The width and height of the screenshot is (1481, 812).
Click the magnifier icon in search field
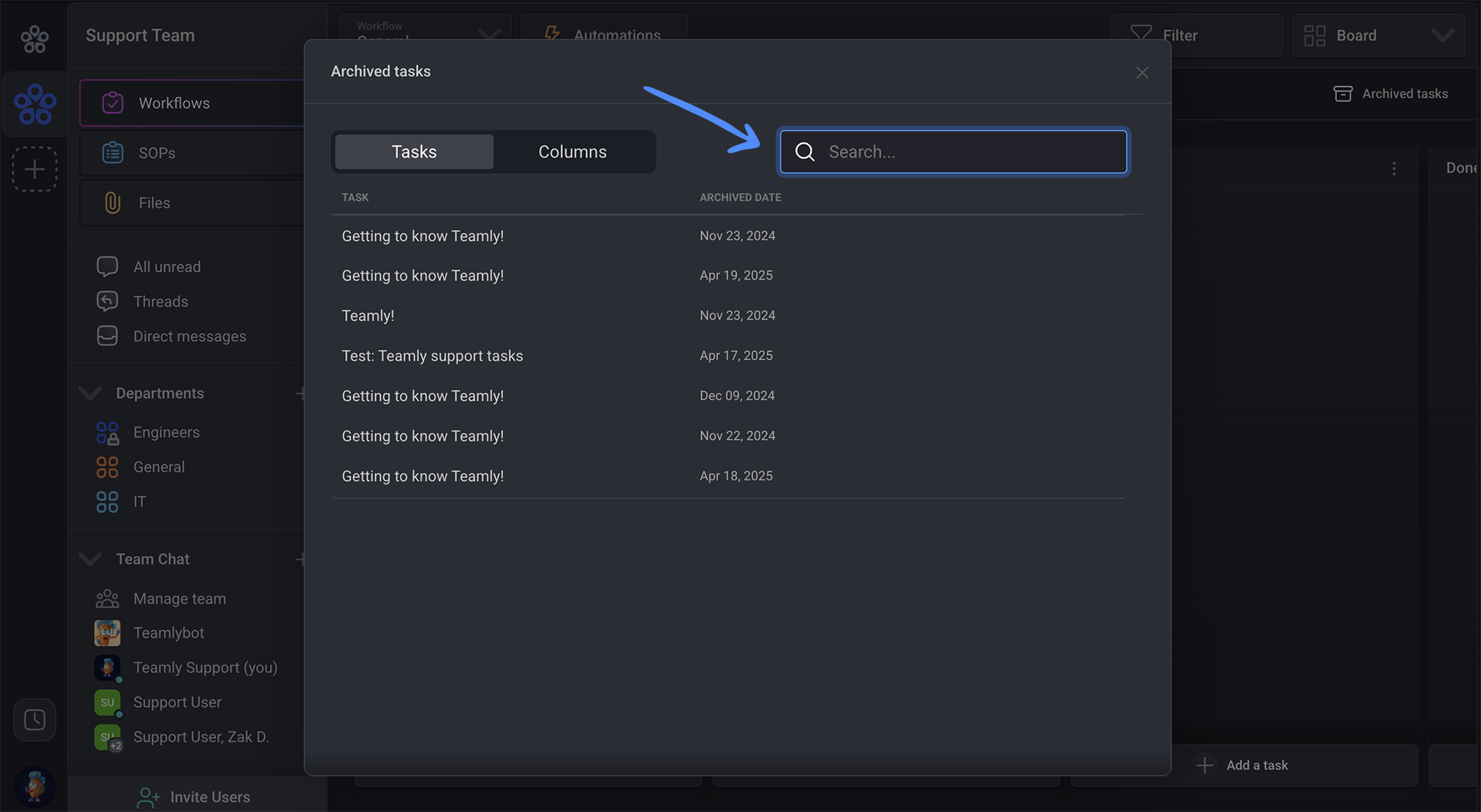pos(805,152)
